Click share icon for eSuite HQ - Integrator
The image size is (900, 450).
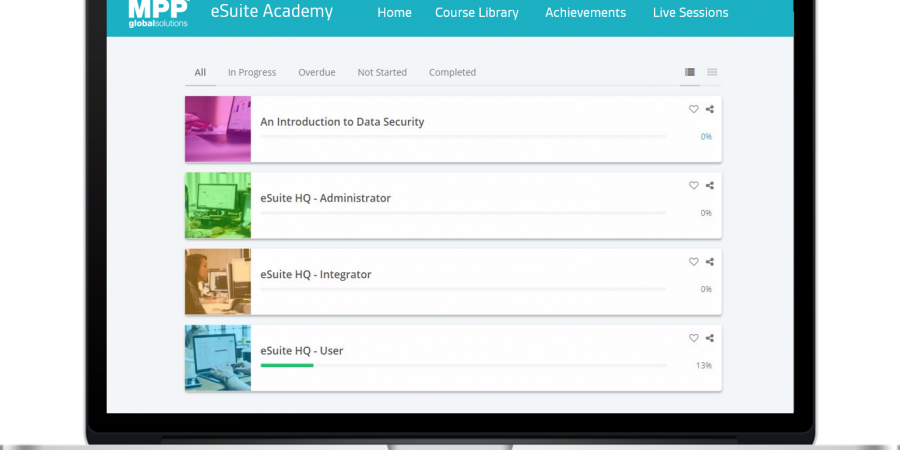[x=710, y=262]
